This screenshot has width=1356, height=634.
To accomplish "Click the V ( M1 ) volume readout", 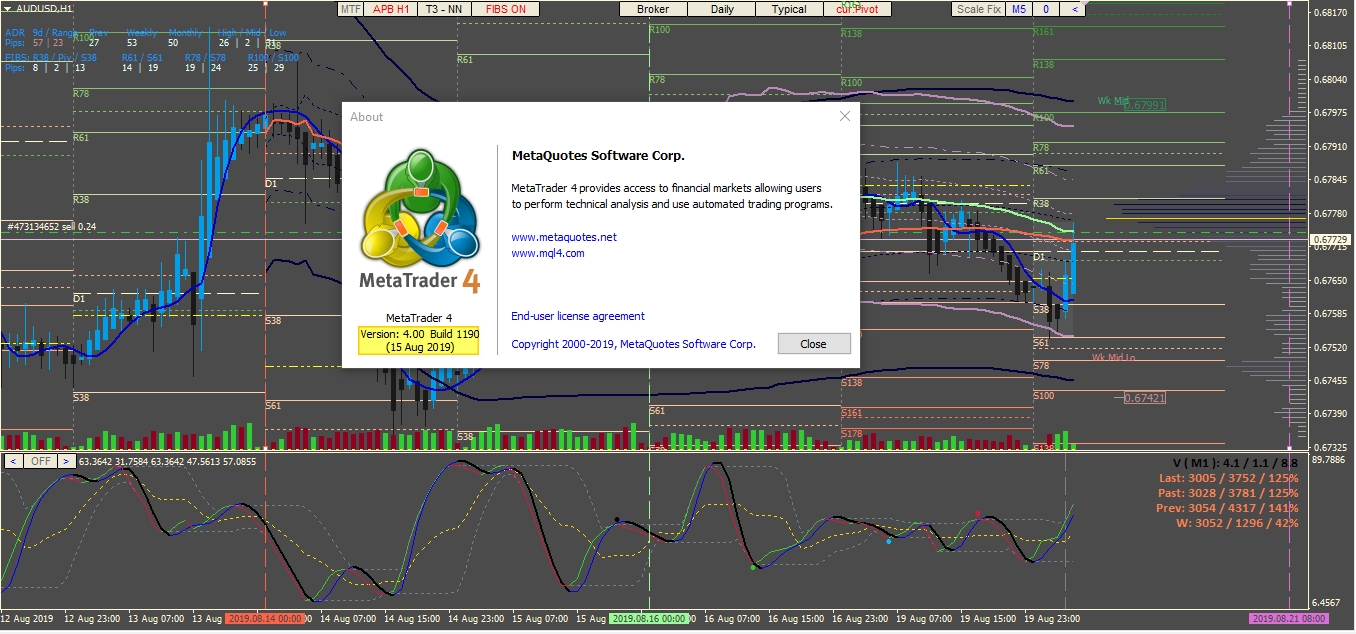I will tap(1235, 463).
